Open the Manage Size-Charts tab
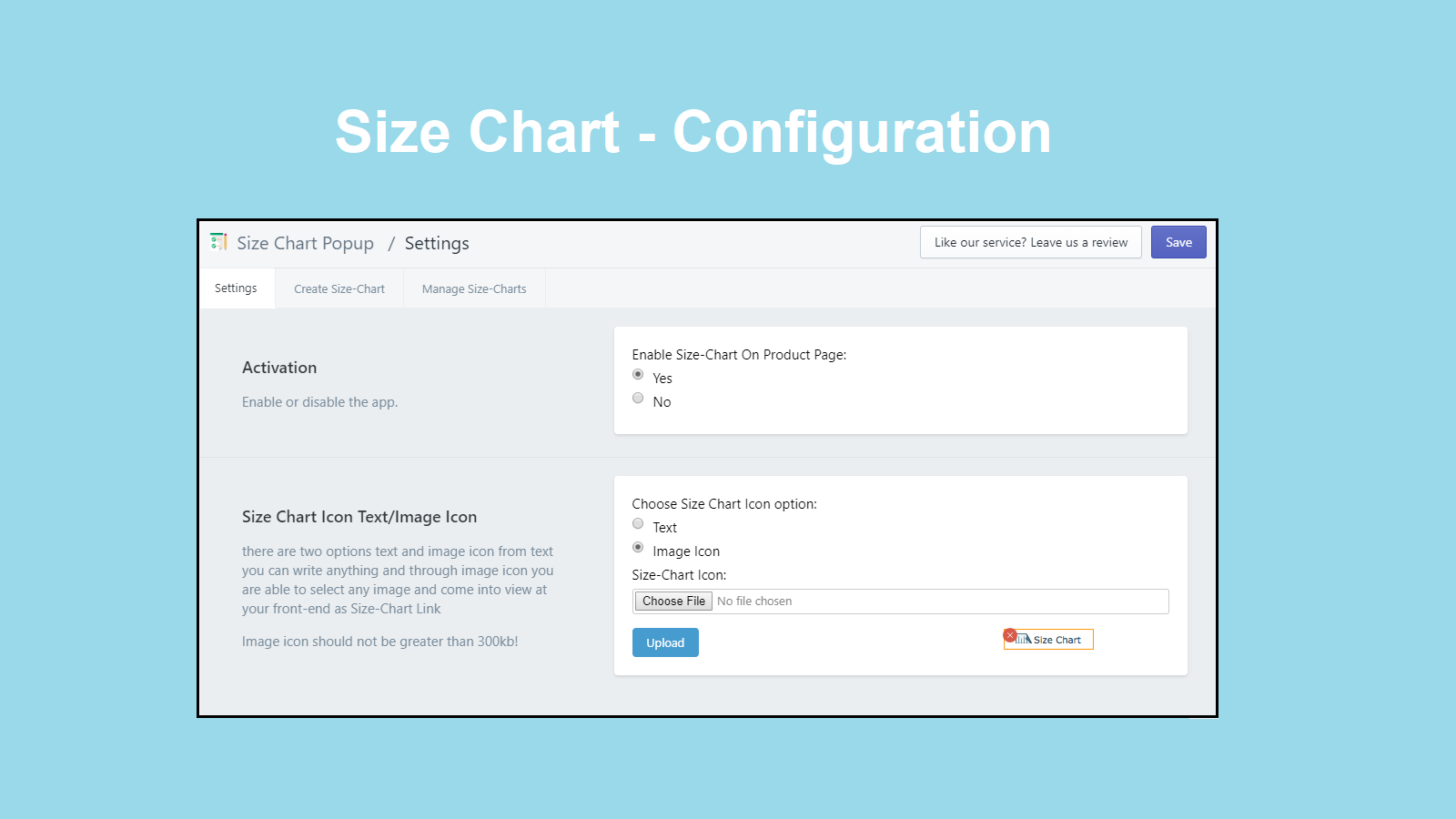Viewport: 1456px width, 819px height. coord(473,288)
